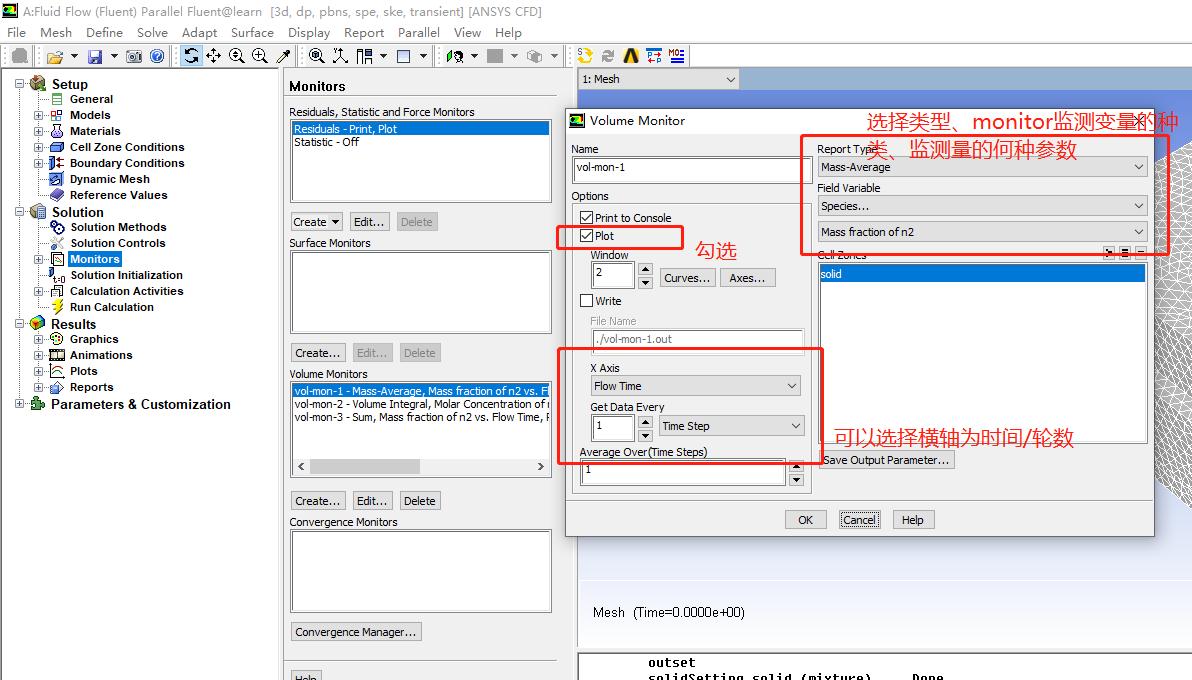
Task: Click the blue help question mark icon
Action: click(157, 56)
